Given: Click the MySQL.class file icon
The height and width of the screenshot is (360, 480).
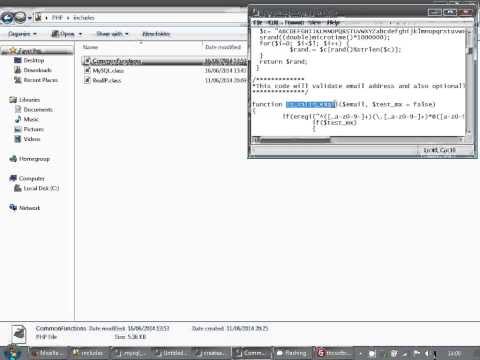Looking at the screenshot, I should point(87,71).
